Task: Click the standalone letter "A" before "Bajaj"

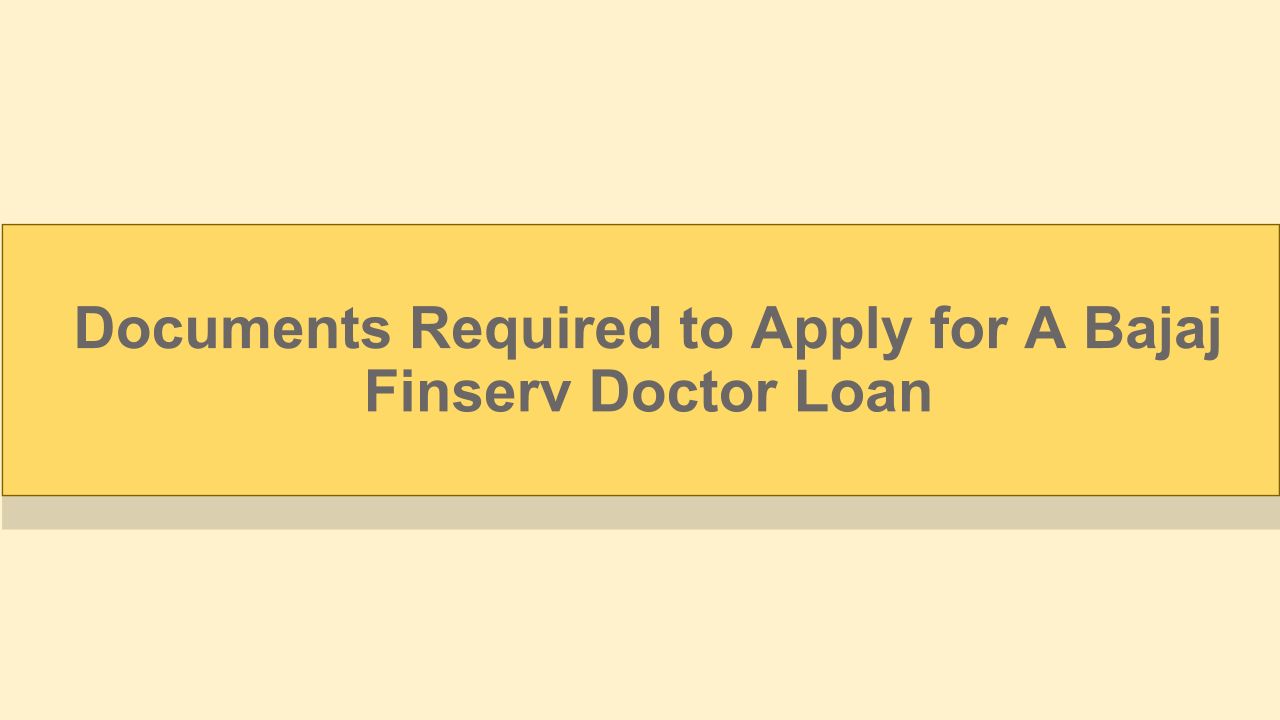Action: click(1045, 329)
